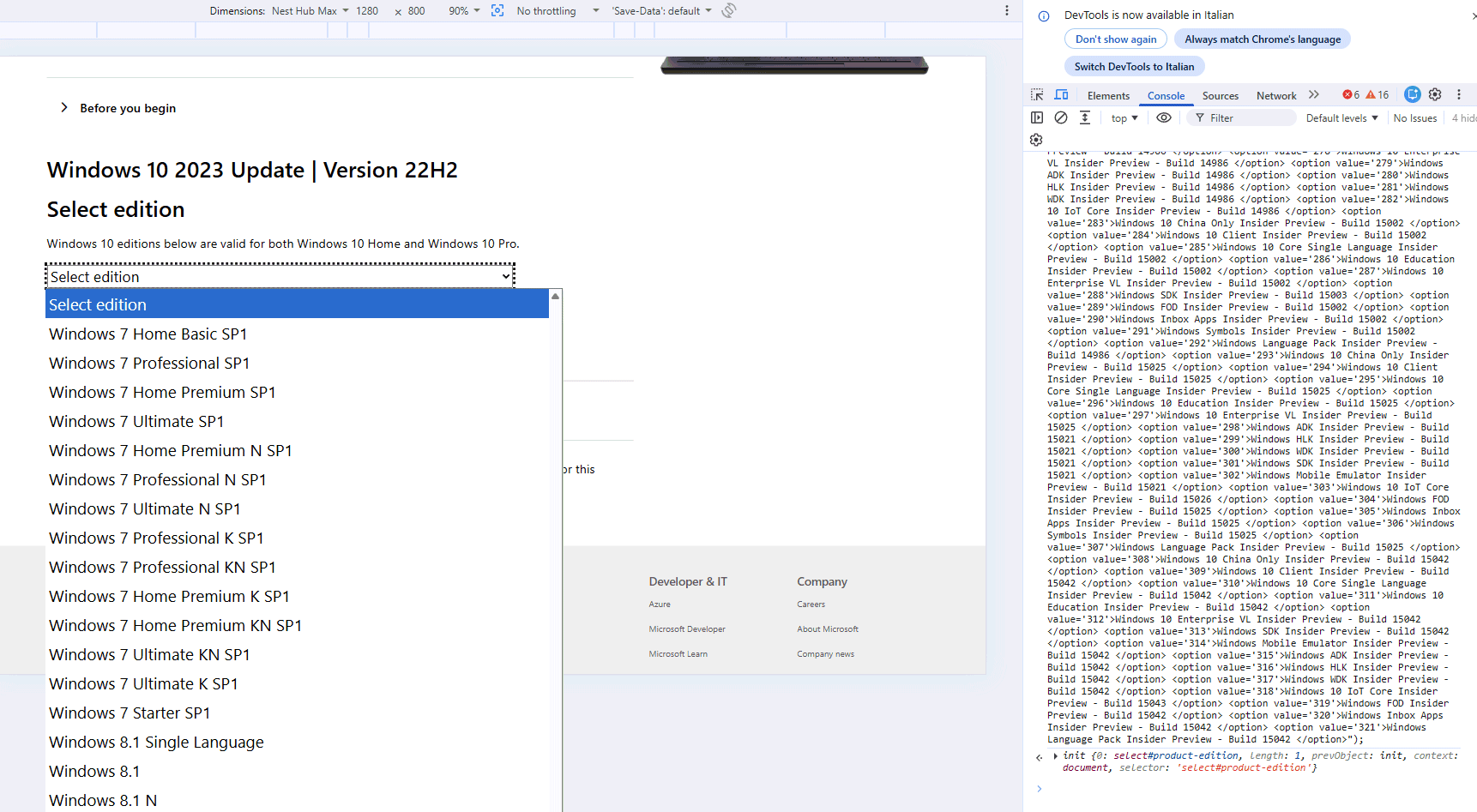Open the No throttling dropdown
Screen dimensions: 1477x812
(558, 10)
